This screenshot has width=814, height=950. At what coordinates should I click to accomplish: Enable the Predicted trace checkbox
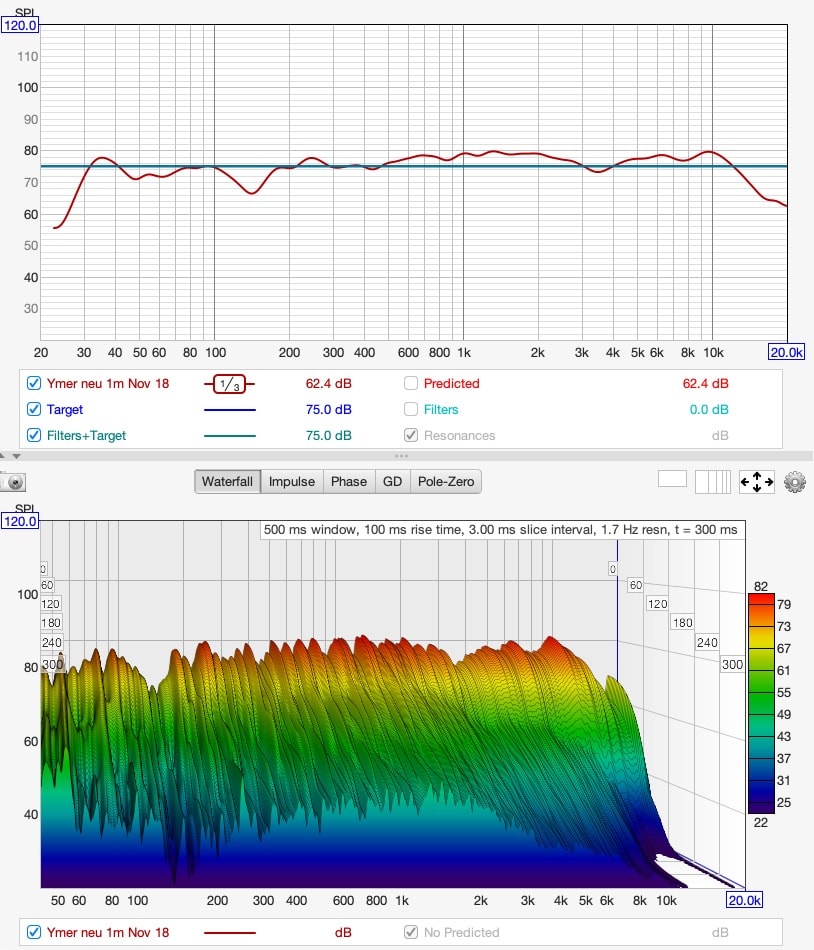click(x=411, y=383)
